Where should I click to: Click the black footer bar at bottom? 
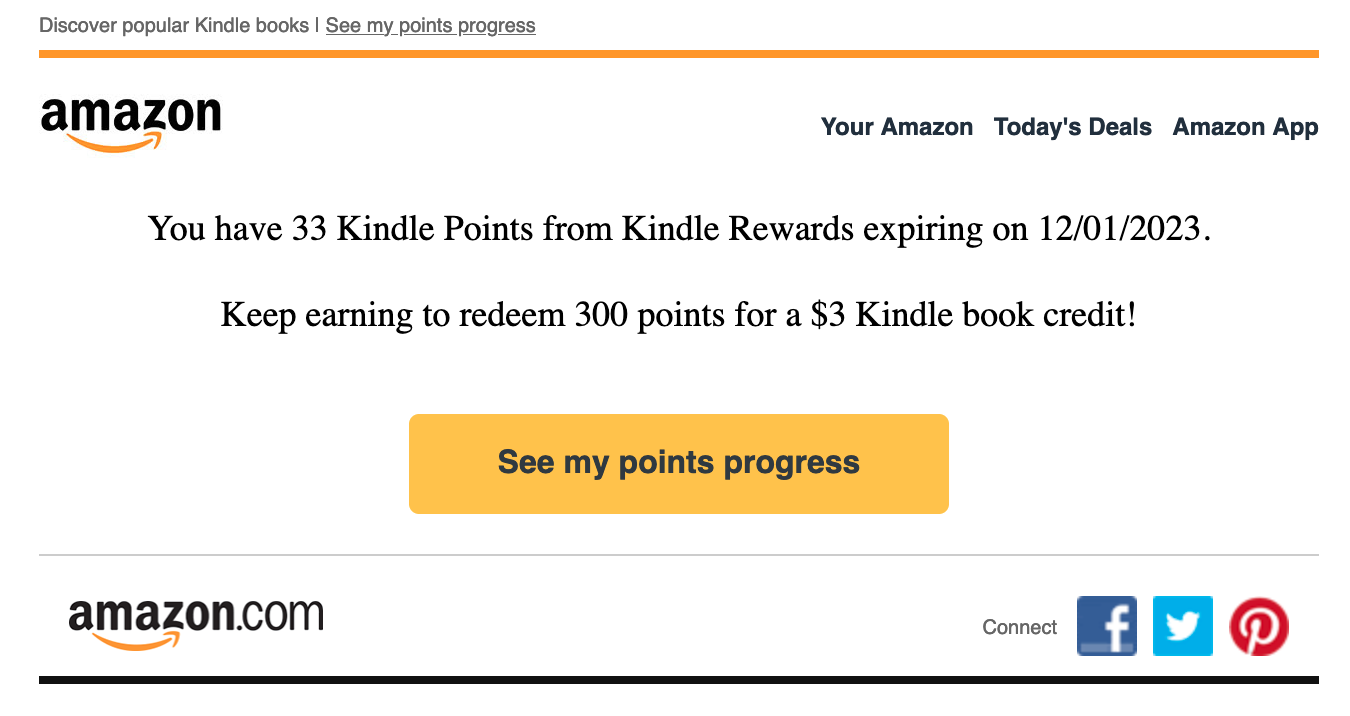pos(679,680)
